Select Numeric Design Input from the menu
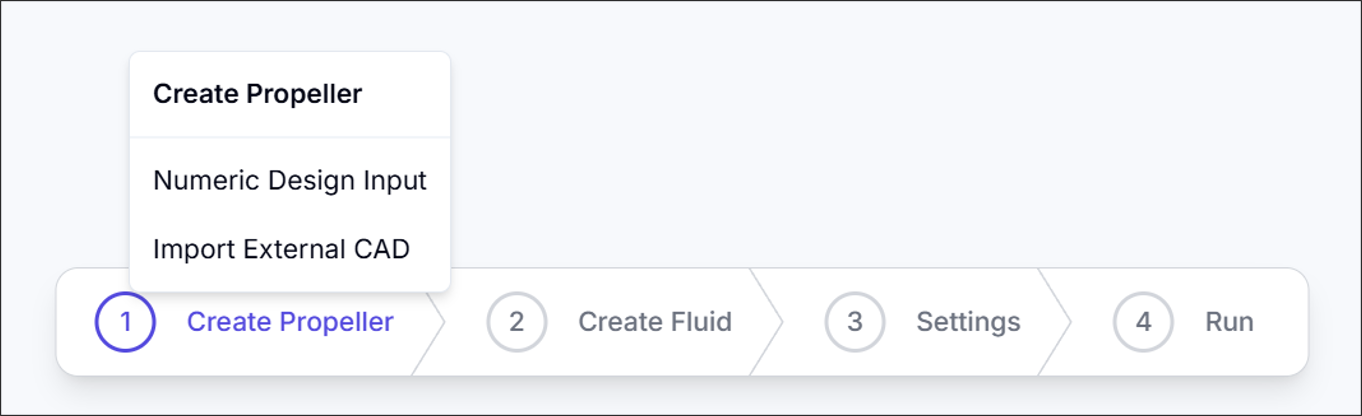The image size is (1362, 416). point(290,180)
